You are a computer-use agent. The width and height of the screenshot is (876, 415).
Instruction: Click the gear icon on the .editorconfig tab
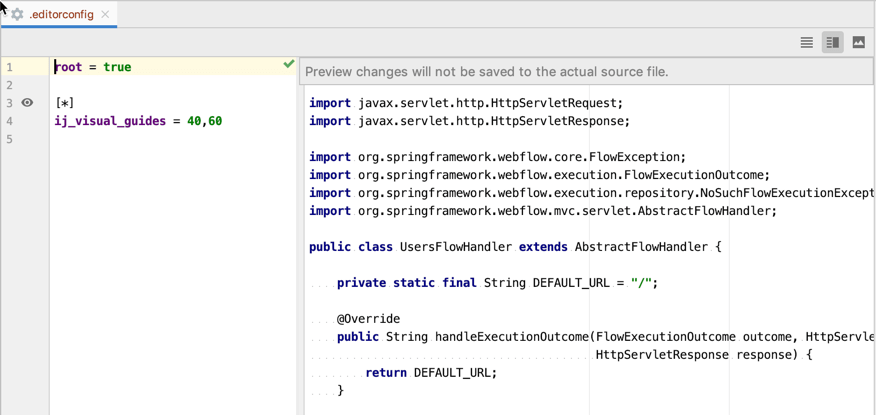point(17,14)
